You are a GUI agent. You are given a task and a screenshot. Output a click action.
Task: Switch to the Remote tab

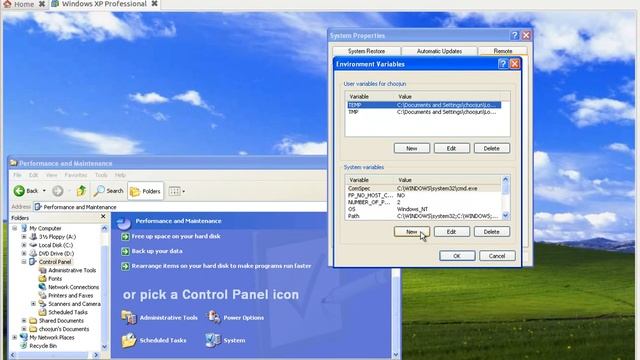click(503, 51)
